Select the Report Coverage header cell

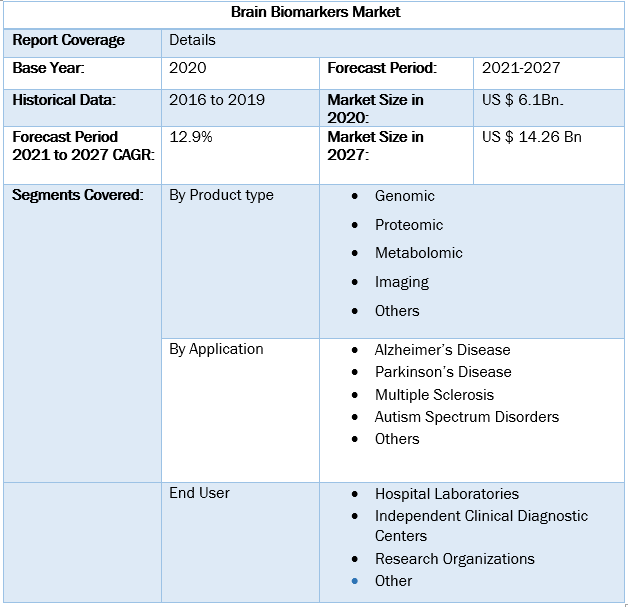tap(69, 41)
